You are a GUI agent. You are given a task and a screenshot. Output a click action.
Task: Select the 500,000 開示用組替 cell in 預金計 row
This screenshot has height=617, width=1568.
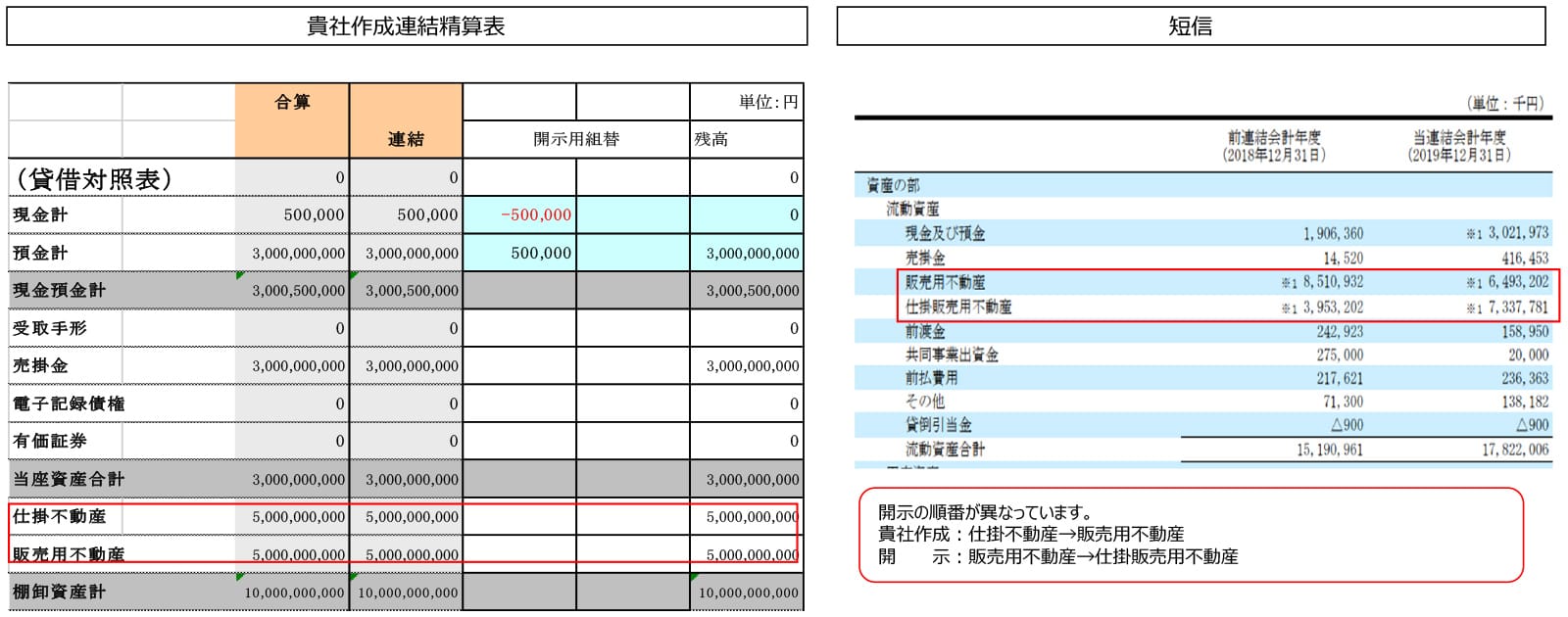(x=519, y=253)
